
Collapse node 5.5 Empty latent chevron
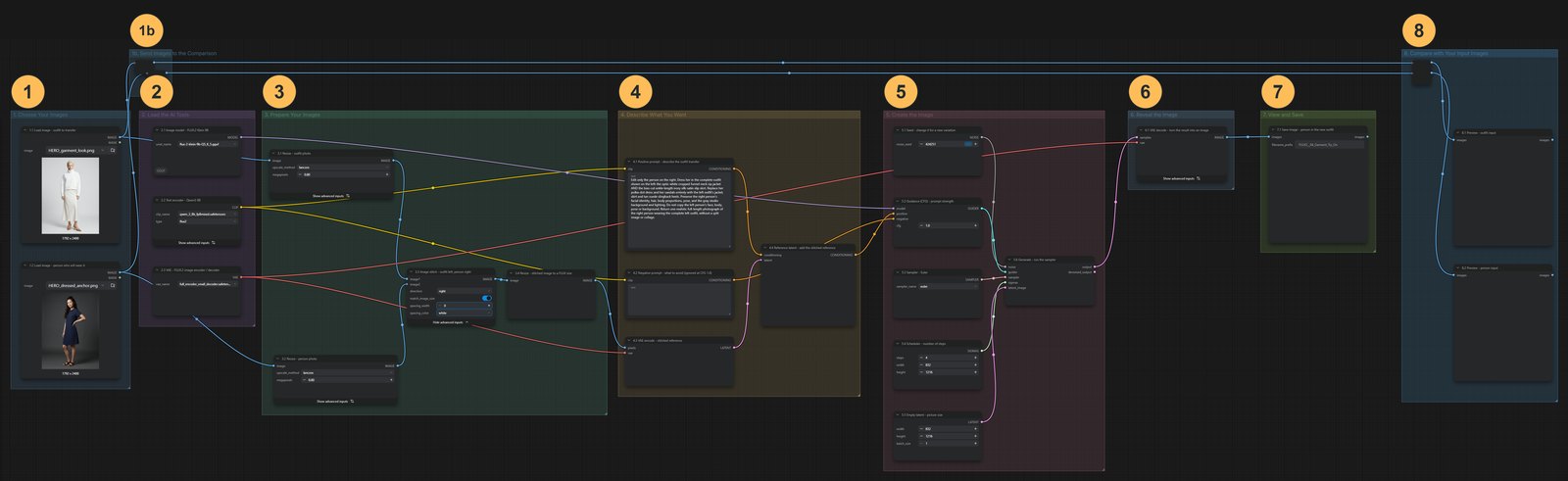898,414
